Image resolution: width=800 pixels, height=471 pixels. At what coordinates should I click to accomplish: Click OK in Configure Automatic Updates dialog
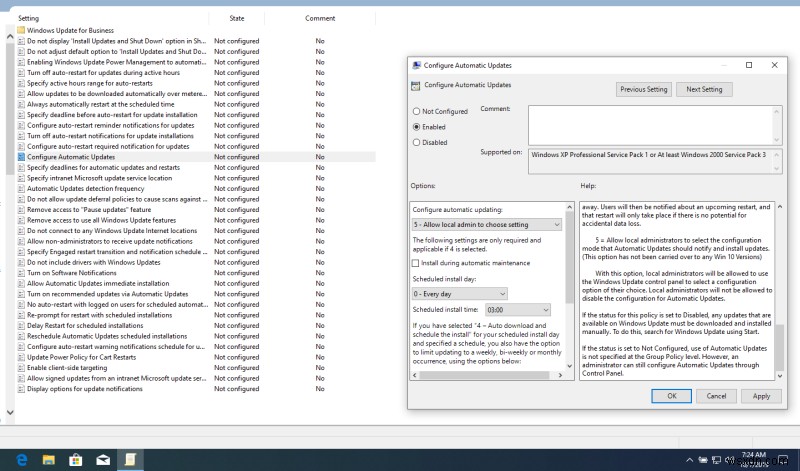(671, 396)
